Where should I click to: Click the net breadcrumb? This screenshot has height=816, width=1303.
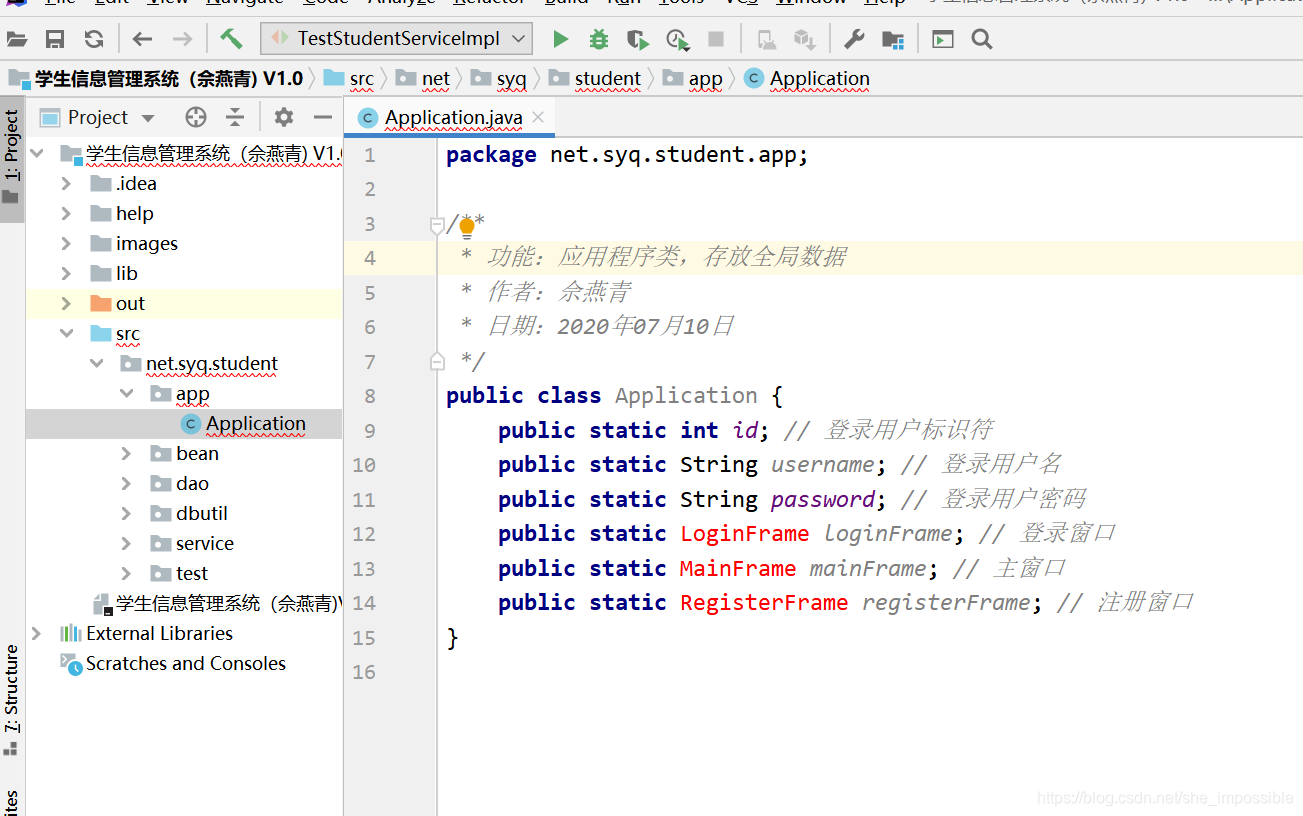[x=436, y=78]
